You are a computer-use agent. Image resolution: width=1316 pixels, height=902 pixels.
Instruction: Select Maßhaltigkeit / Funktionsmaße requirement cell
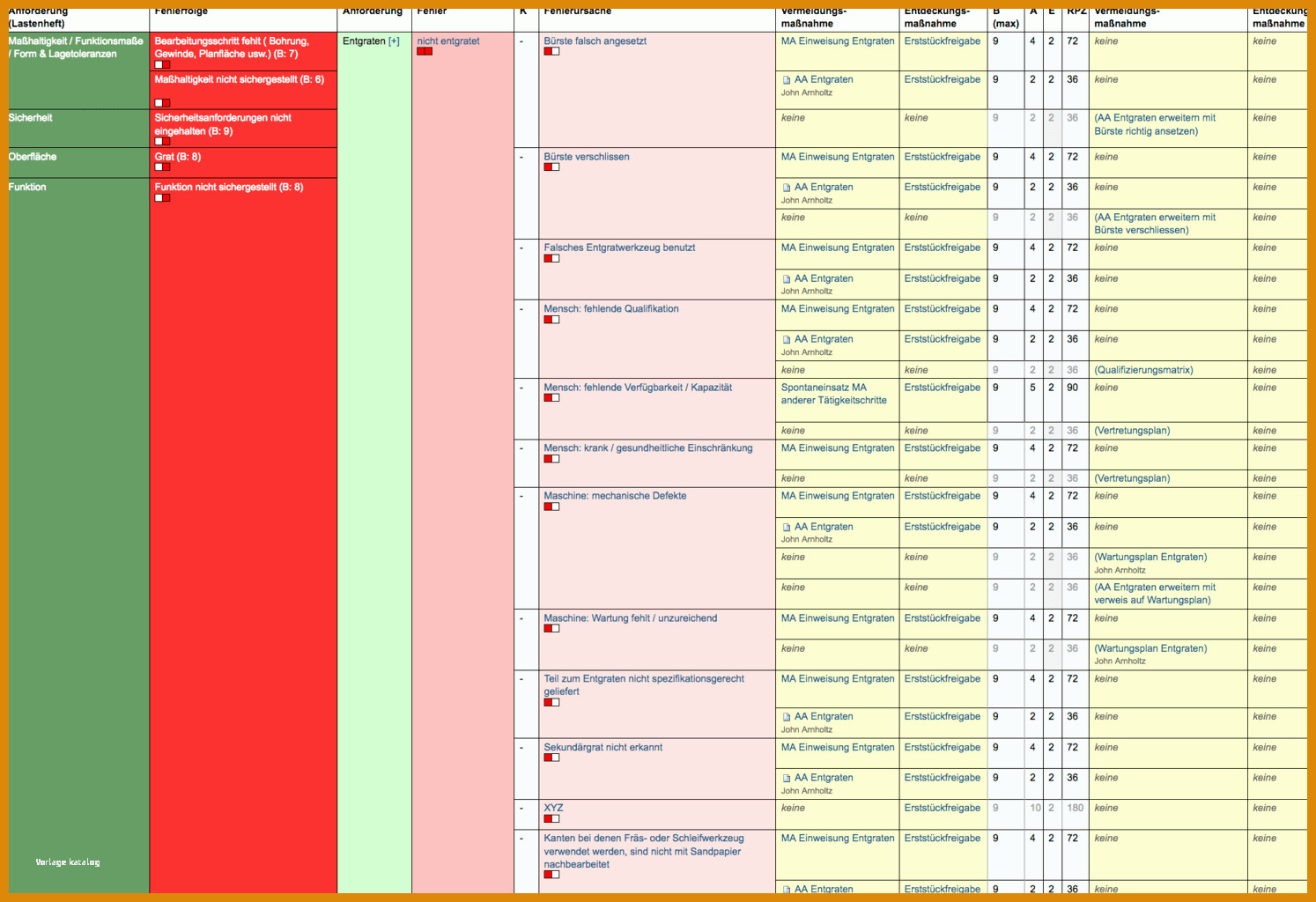78,70
